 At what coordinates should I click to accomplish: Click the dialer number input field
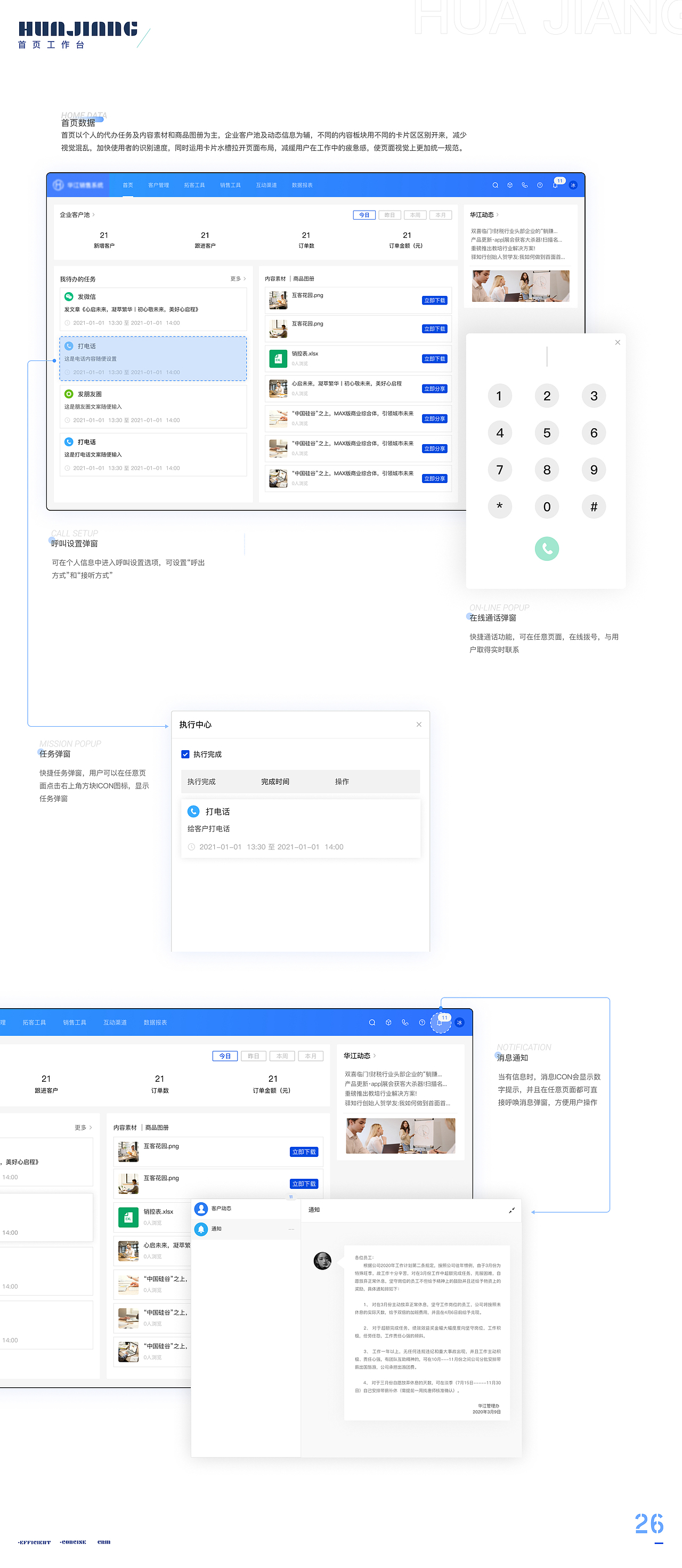pos(547,357)
